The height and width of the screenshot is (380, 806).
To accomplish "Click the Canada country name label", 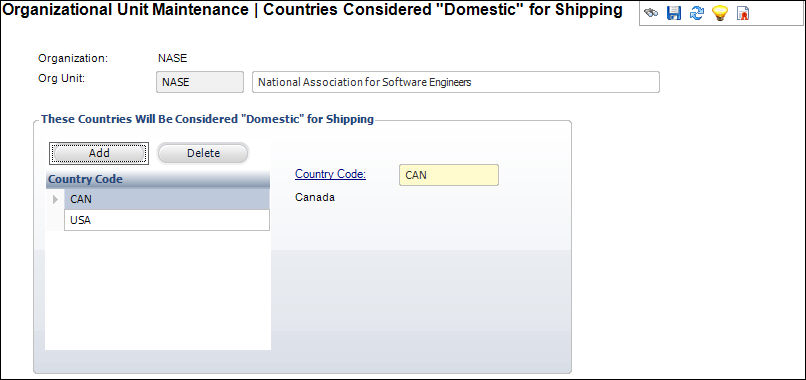I will click(x=315, y=197).
